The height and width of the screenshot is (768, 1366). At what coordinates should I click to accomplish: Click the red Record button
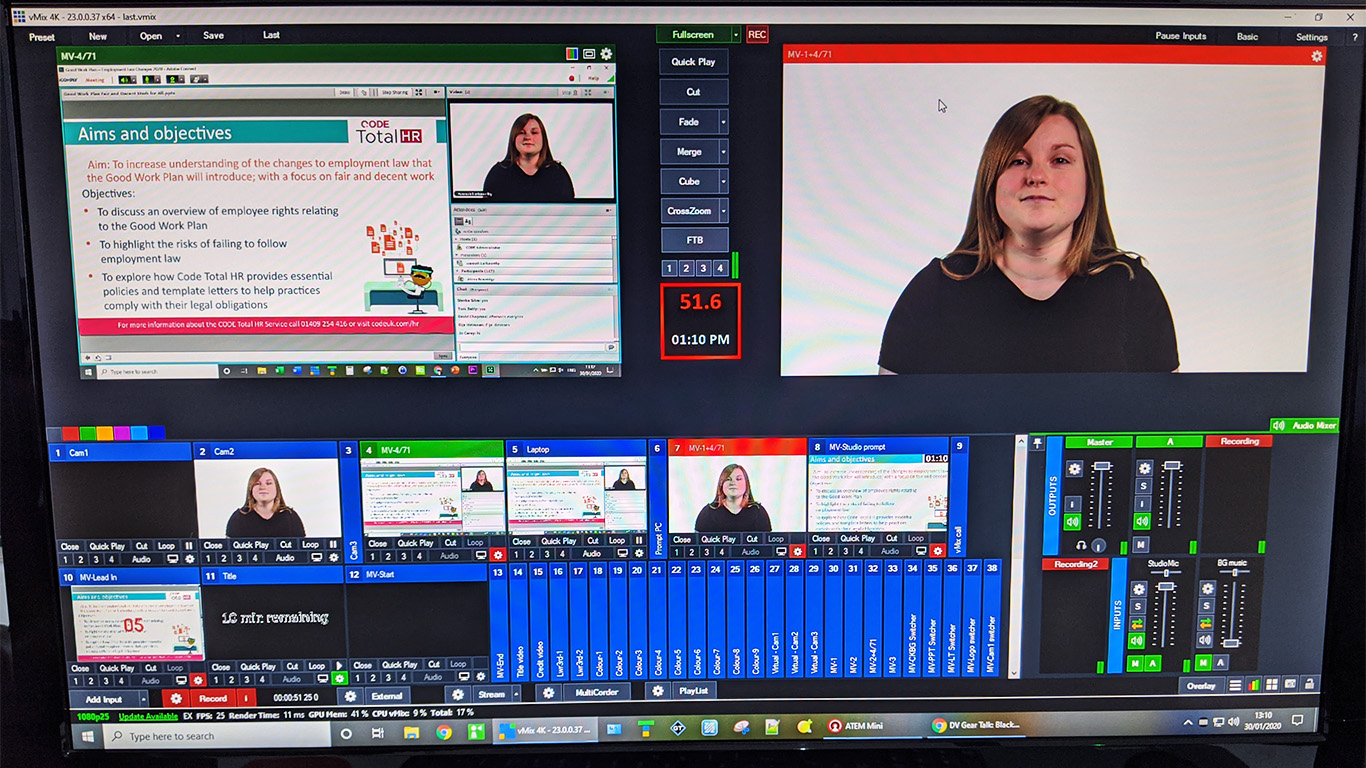coord(213,698)
